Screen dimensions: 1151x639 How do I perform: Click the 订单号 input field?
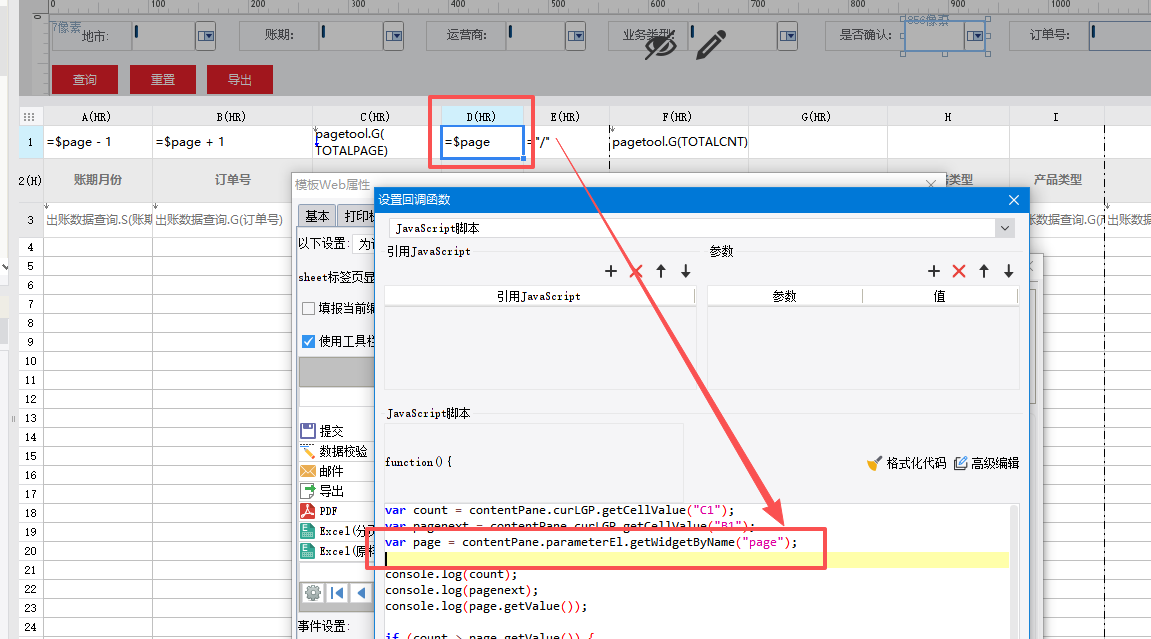(1119, 36)
